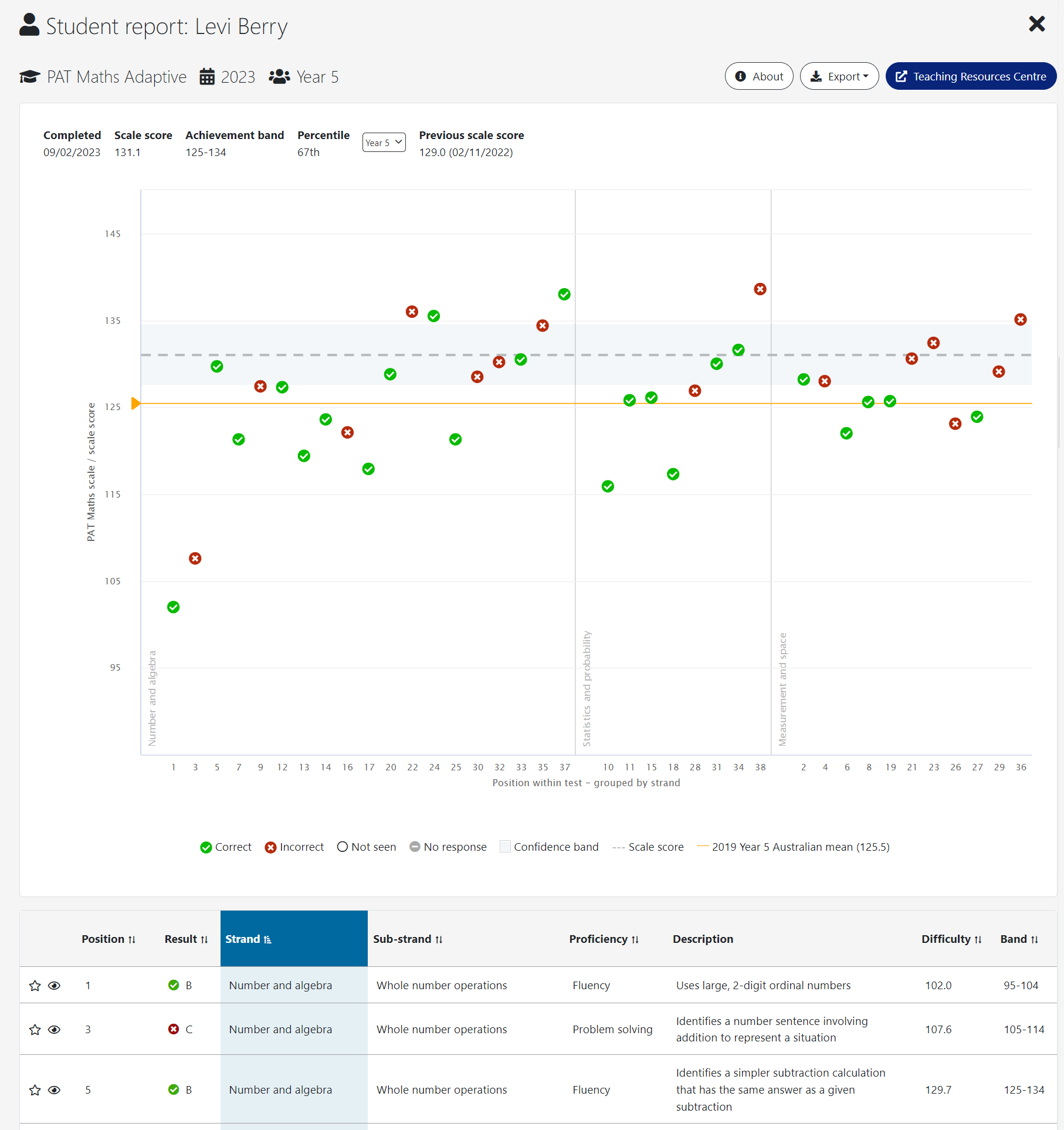Sort table by Proficiency column header
Screen dimensions: 1064x1130
tap(604, 939)
